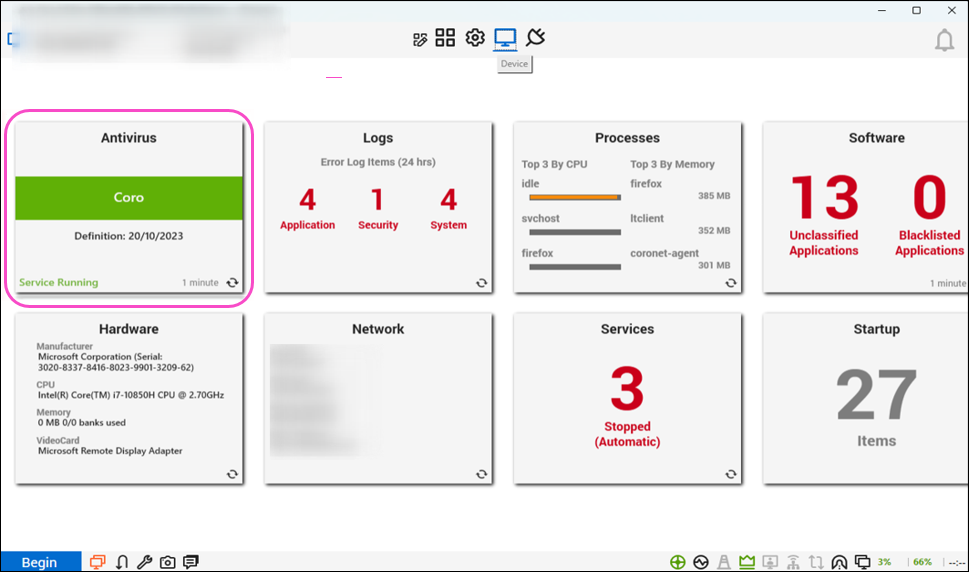Click 'Error Log Items (24 hrs)' text
The width and height of the screenshot is (969, 572).
tap(378, 162)
